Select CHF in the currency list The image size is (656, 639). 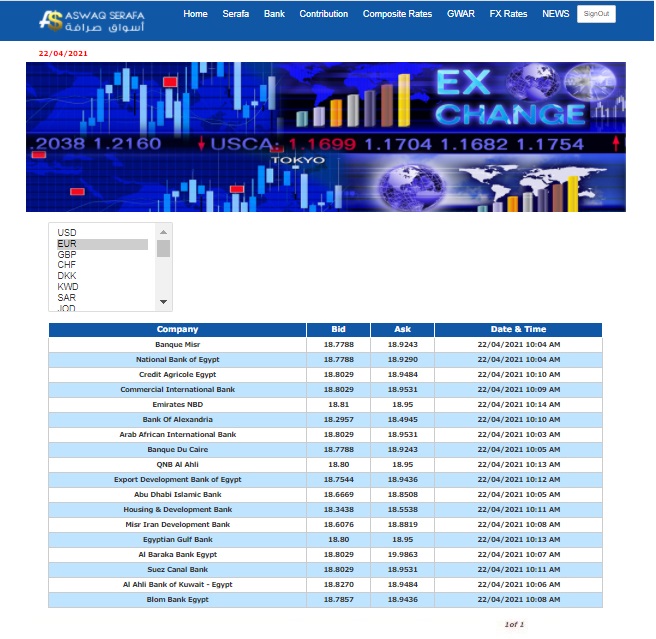pyautogui.click(x=102, y=265)
